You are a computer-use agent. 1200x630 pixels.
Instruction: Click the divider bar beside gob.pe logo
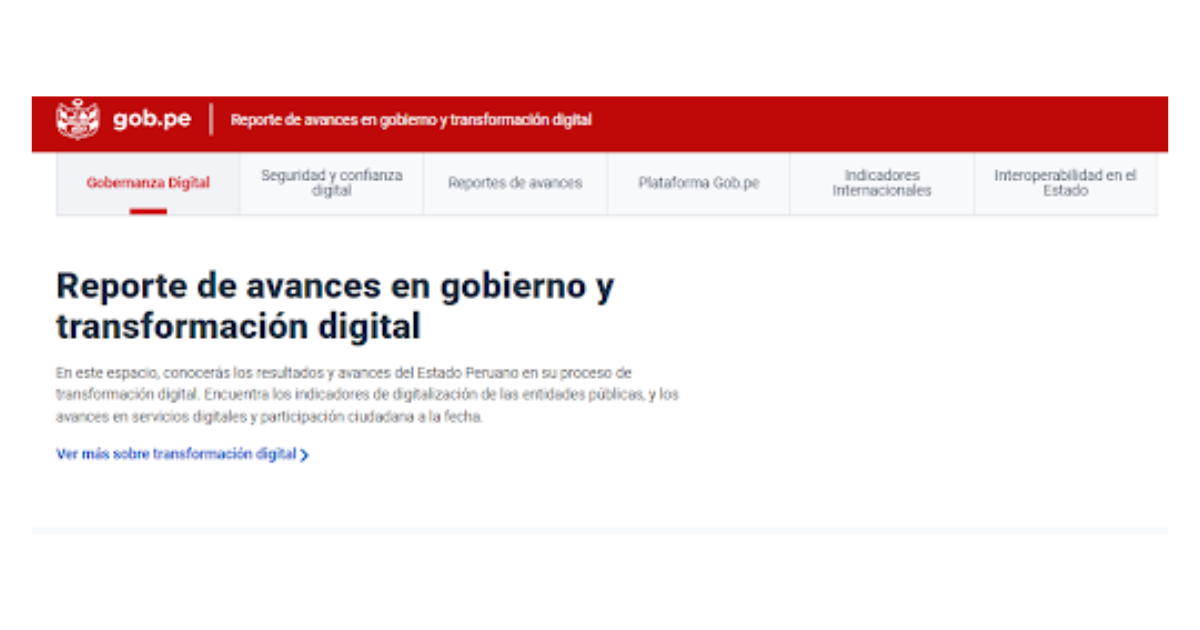(x=211, y=119)
